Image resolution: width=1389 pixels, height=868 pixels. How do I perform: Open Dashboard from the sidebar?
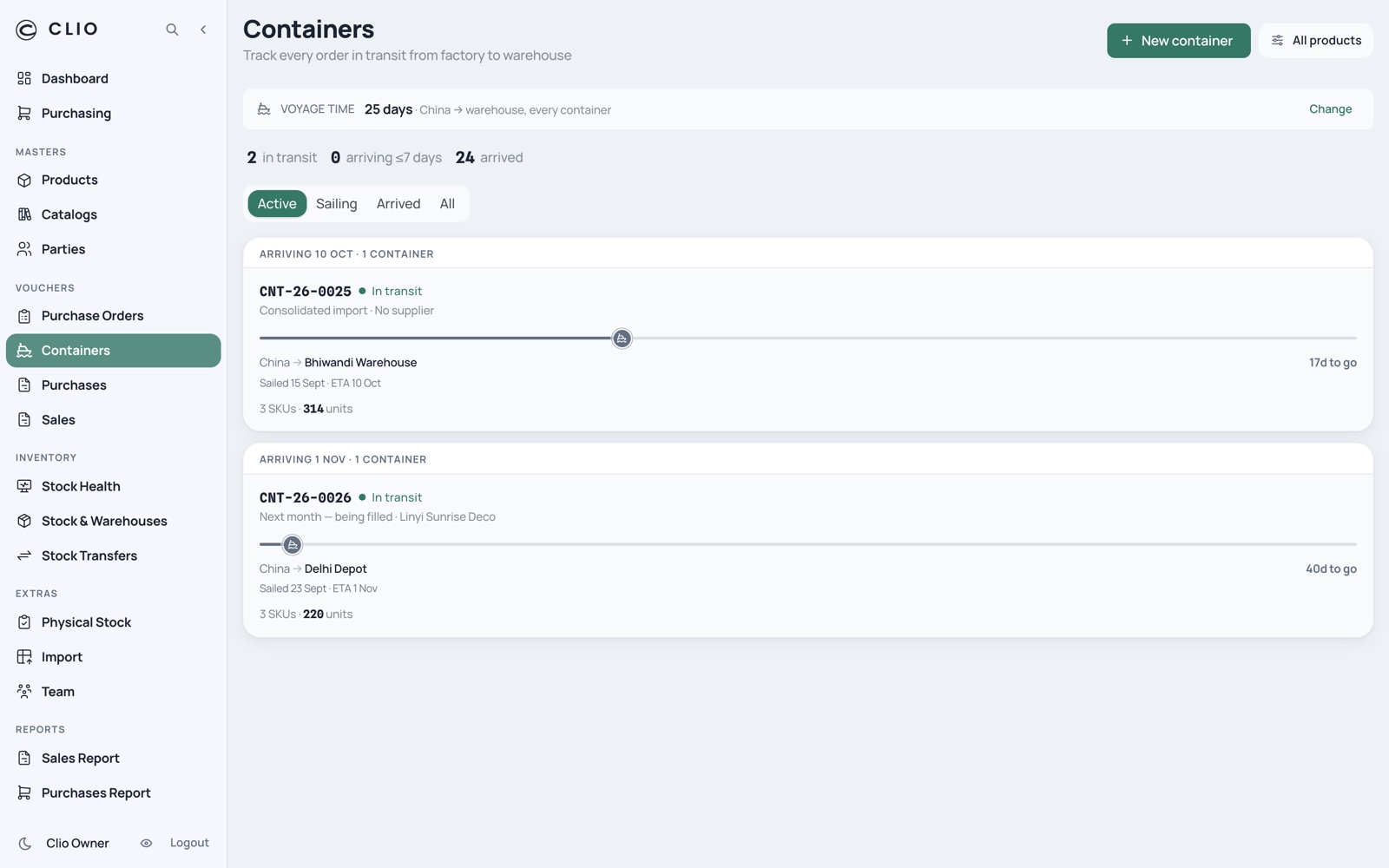[x=113, y=78]
